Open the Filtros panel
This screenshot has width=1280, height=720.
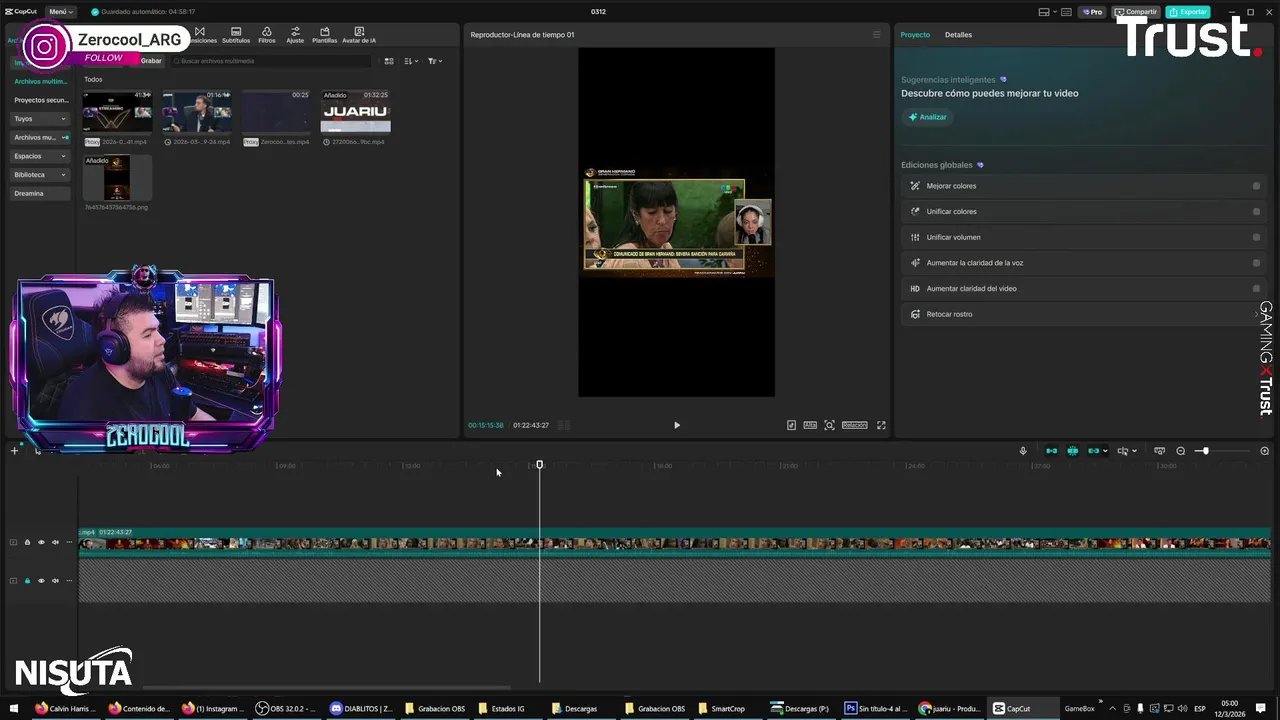267,35
